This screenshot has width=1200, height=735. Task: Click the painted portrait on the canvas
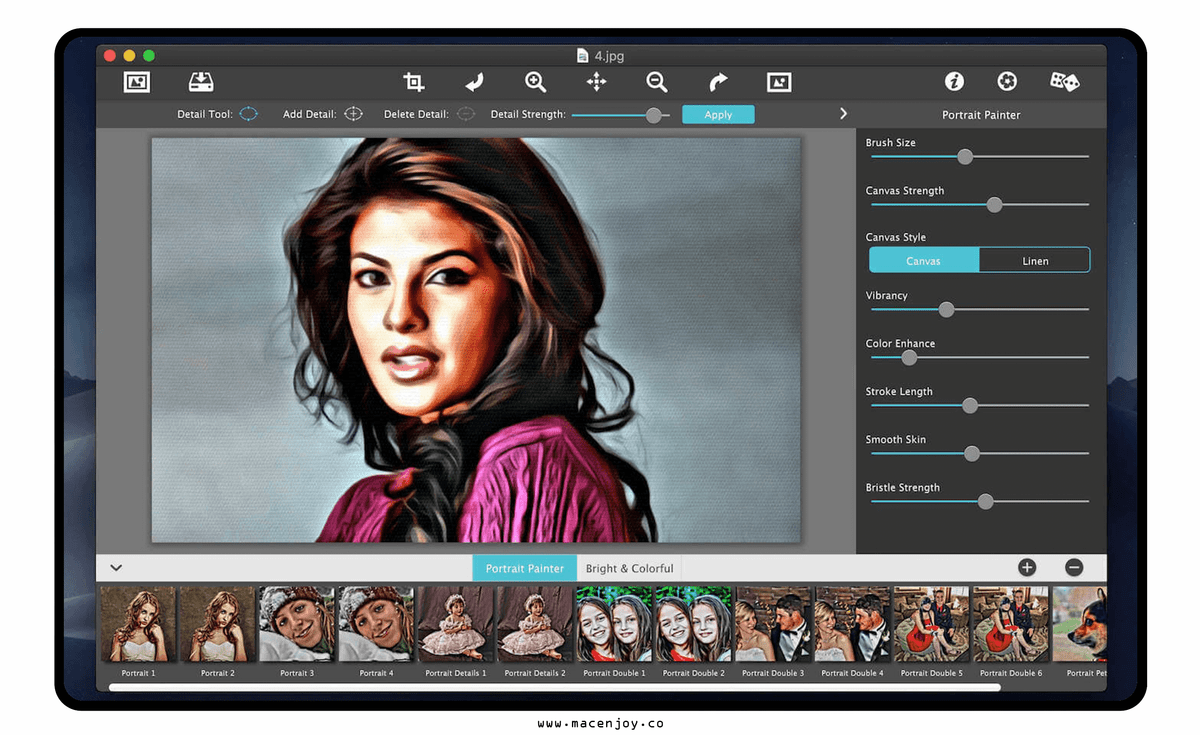476,340
